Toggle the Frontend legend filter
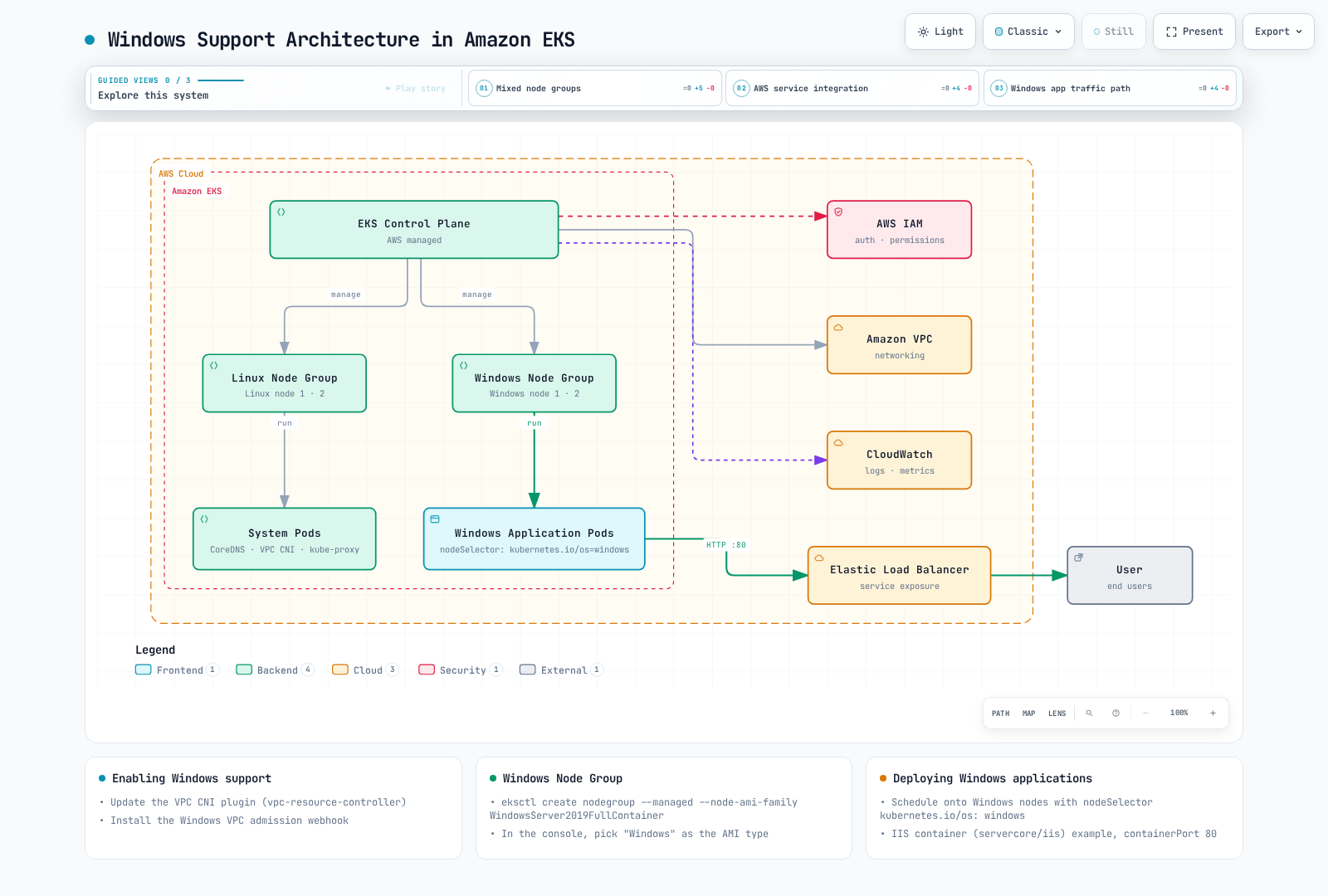This screenshot has height=896, width=1328. [177, 670]
